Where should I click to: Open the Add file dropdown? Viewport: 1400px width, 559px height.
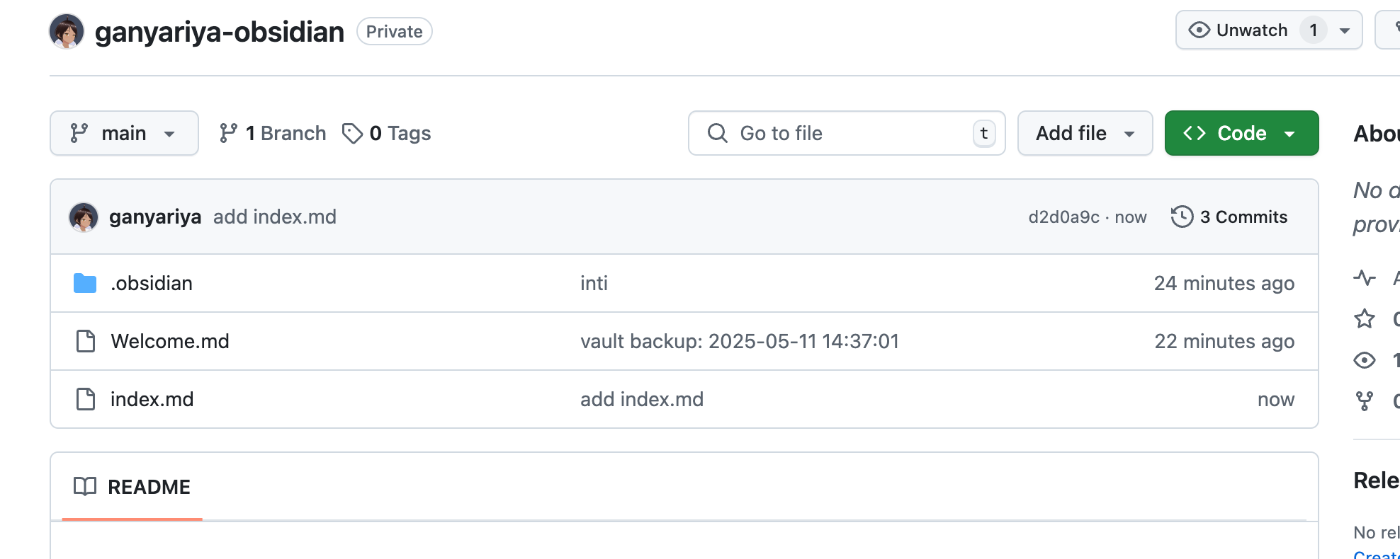1085,133
